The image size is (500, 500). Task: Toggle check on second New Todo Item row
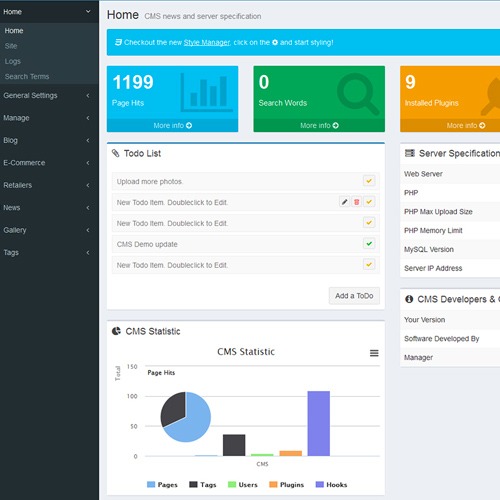click(369, 202)
